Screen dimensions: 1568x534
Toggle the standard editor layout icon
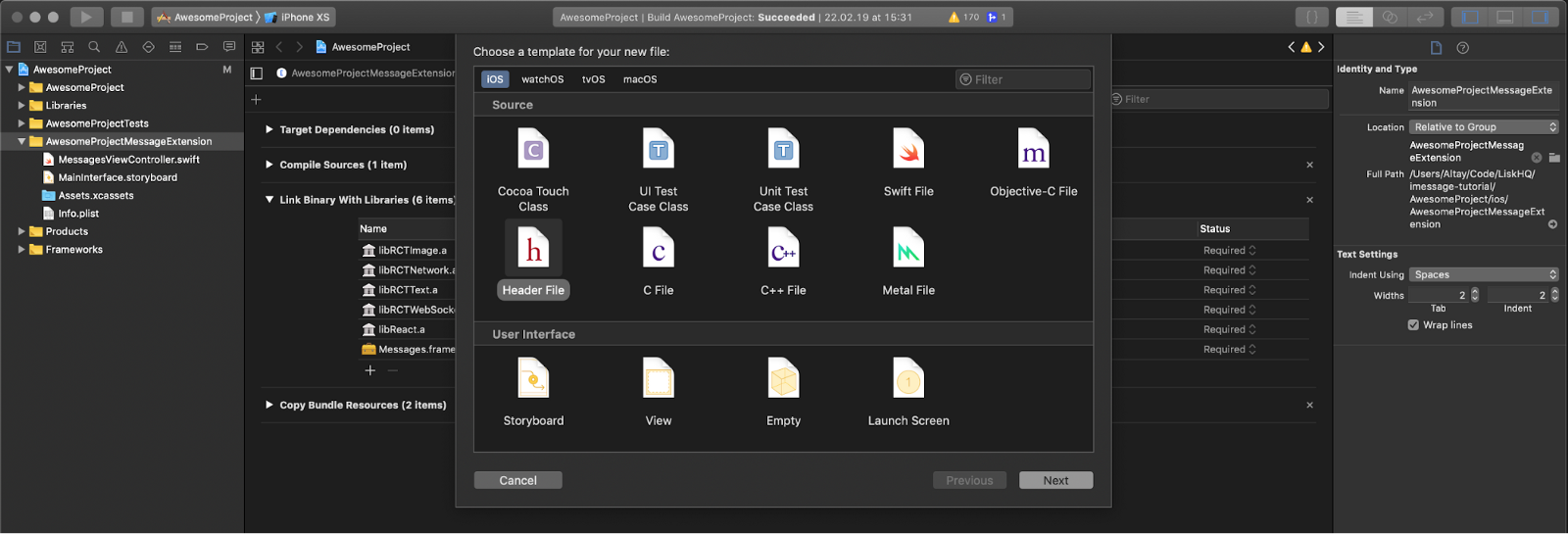1354,17
